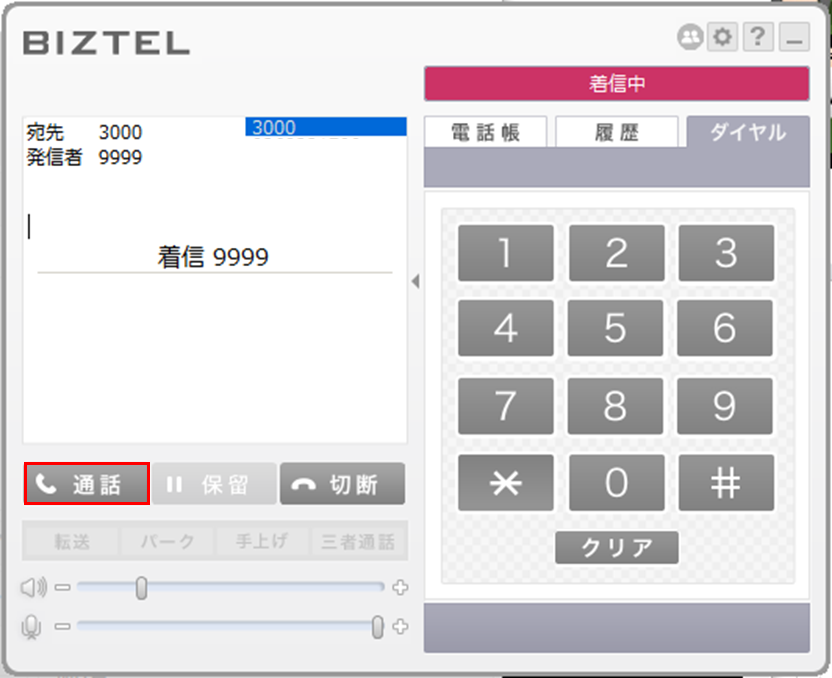The height and width of the screenshot is (678, 832).
Task: Hang up using the 切断 button
Action: click(x=342, y=483)
